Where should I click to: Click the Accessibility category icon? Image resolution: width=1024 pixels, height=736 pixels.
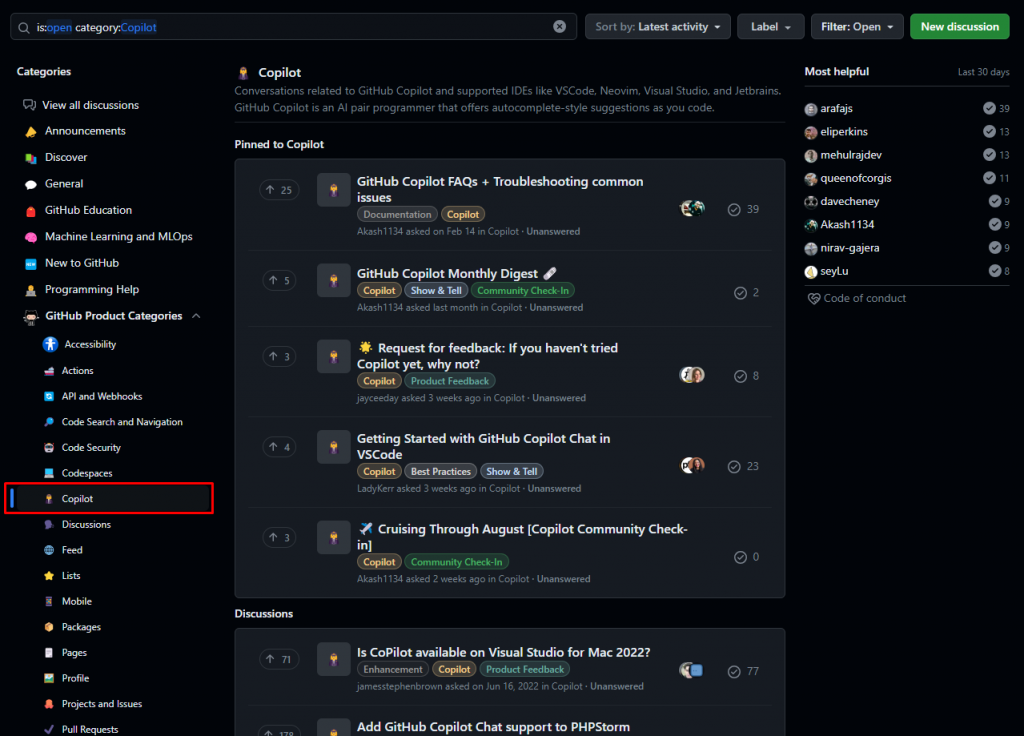point(50,344)
